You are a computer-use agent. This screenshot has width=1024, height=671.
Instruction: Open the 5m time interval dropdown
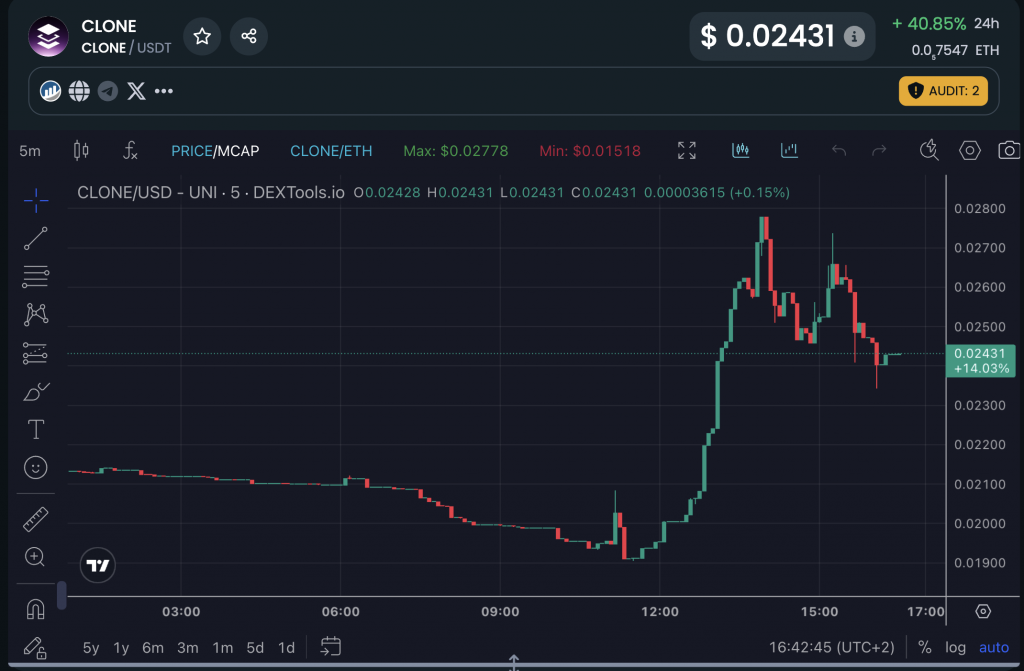pos(30,151)
